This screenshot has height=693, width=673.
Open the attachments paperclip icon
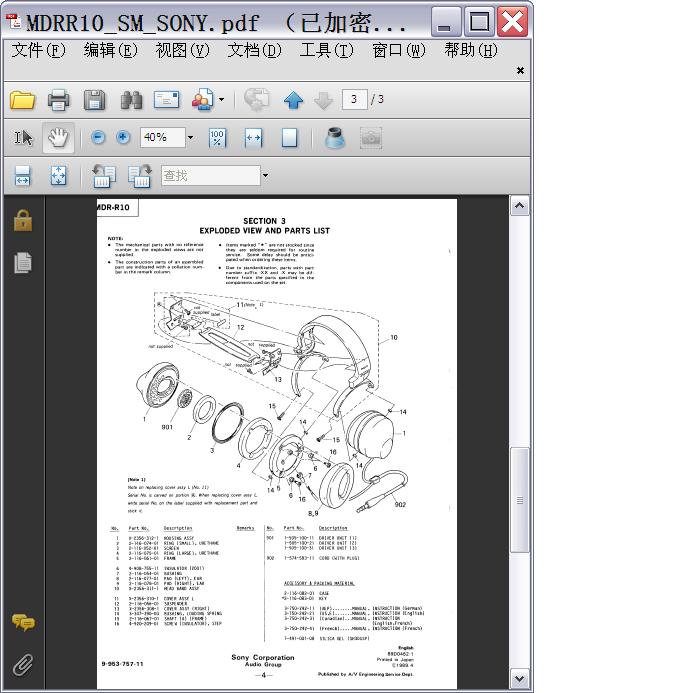[23, 665]
